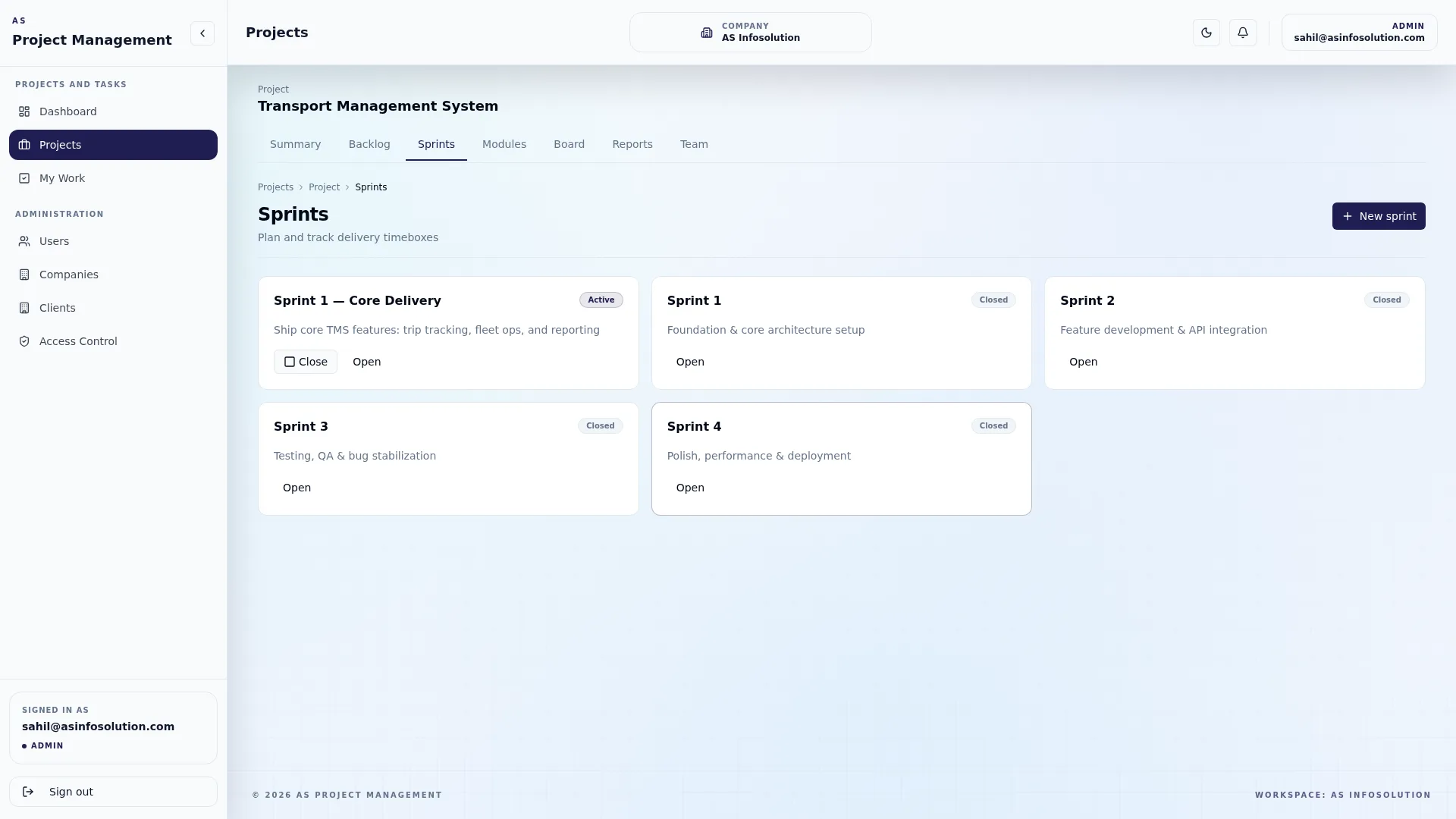Click the Clients building icon
The image size is (1456, 819).
[x=24, y=308]
